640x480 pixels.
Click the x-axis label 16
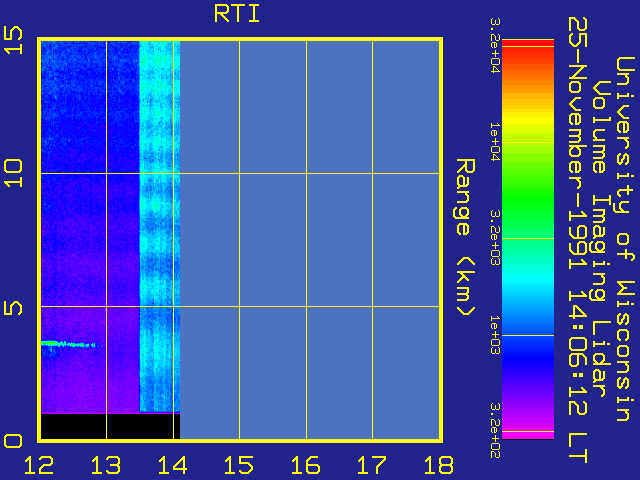[x=305, y=465]
